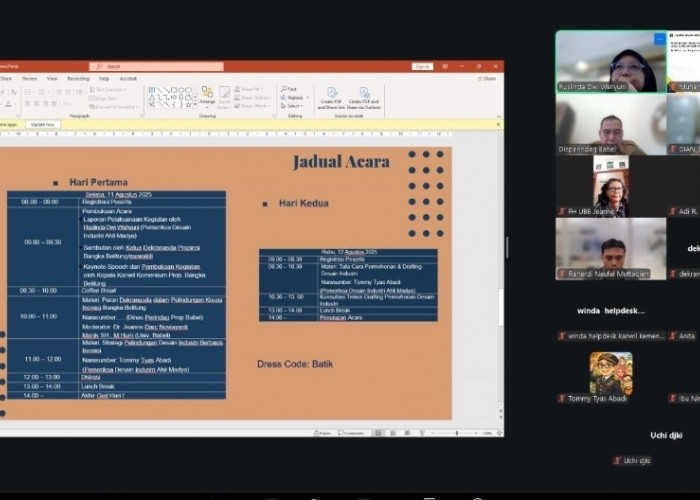Image resolution: width=700 pixels, height=500 pixels.
Task: Click the blue more options button on Rustinda tile
Action: point(660,39)
